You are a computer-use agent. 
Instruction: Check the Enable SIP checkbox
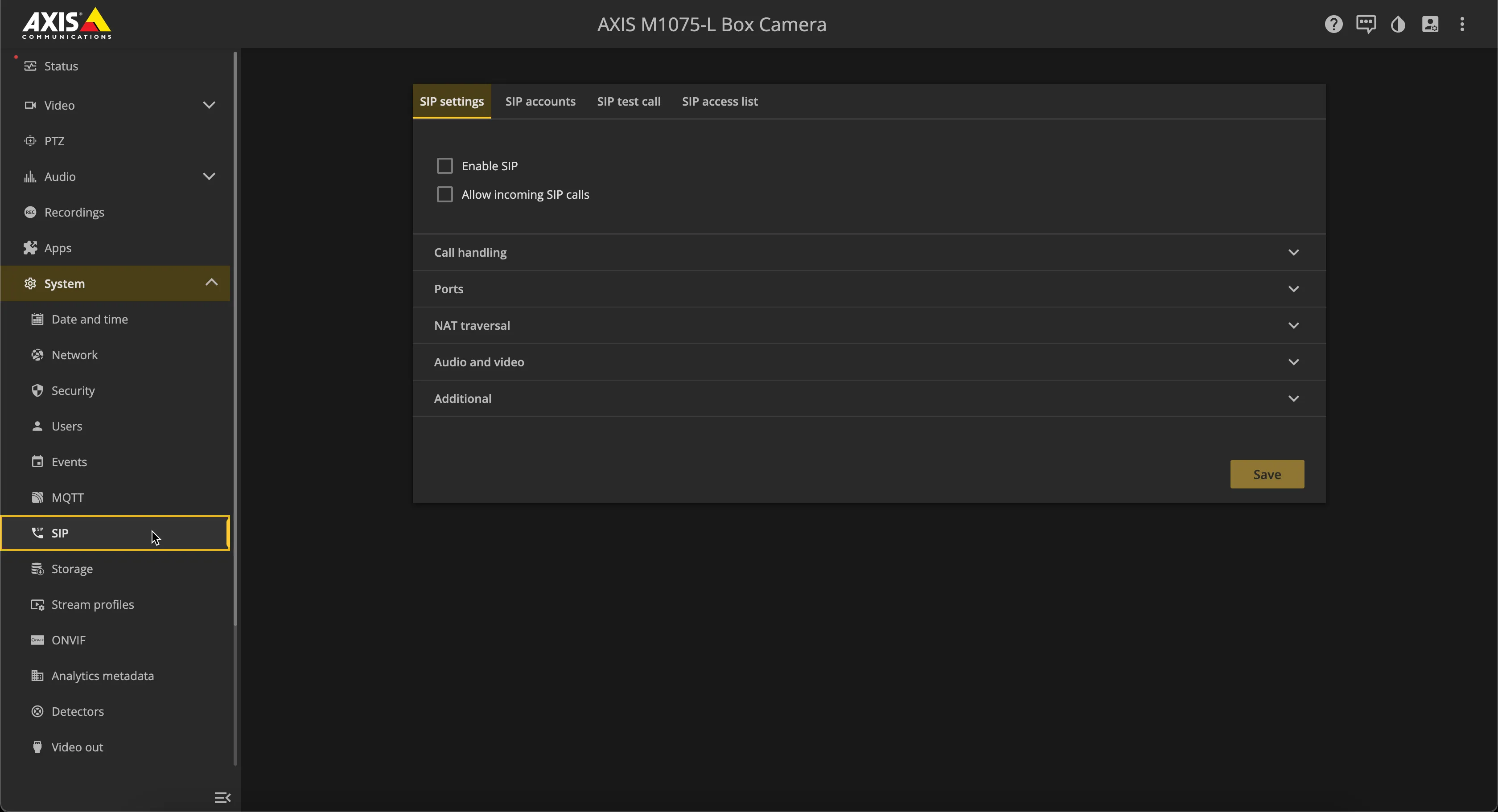445,166
